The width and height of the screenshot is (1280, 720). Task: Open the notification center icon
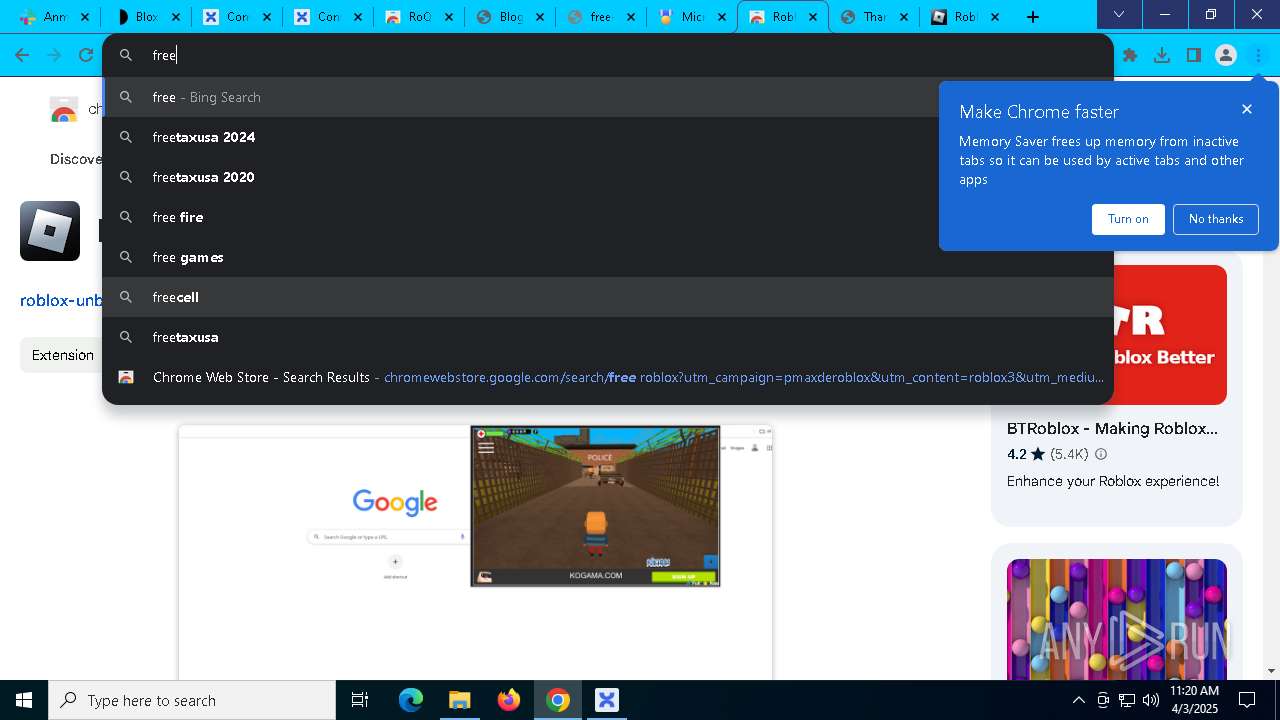[1247, 700]
